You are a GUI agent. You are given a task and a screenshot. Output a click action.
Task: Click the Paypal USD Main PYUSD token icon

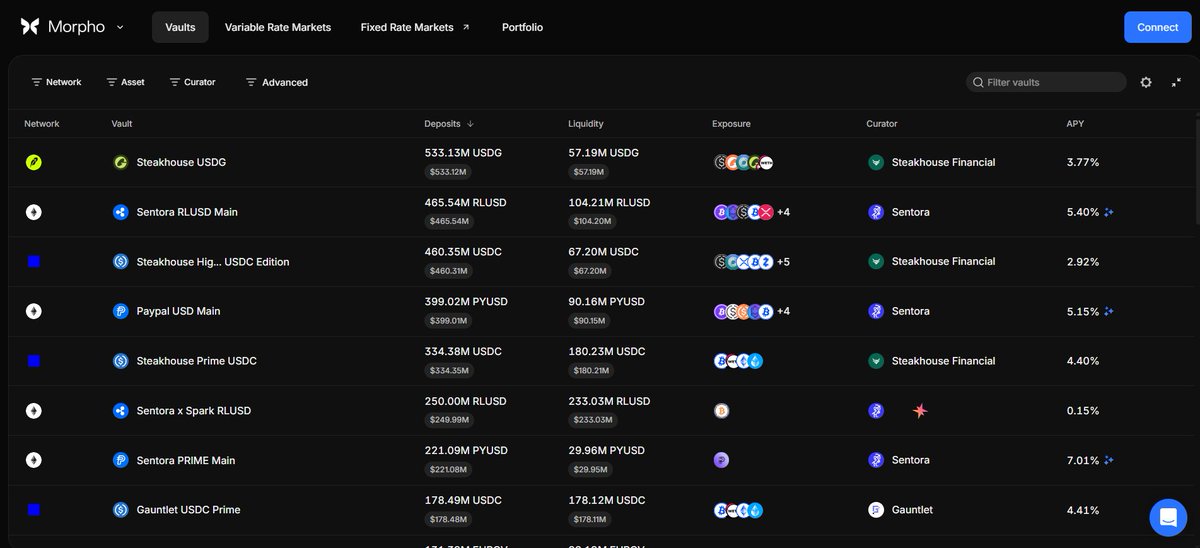point(121,311)
